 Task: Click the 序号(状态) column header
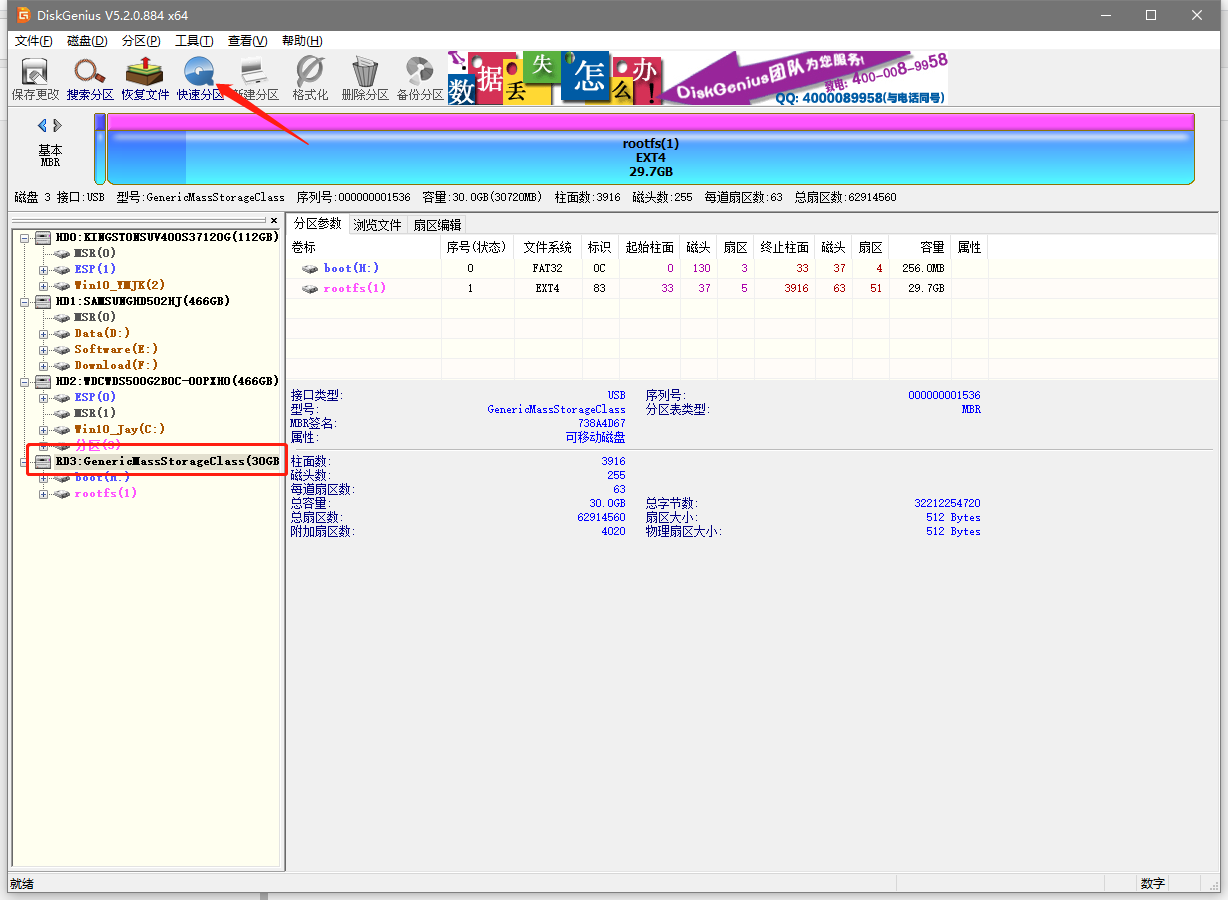(x=477, y=247)
